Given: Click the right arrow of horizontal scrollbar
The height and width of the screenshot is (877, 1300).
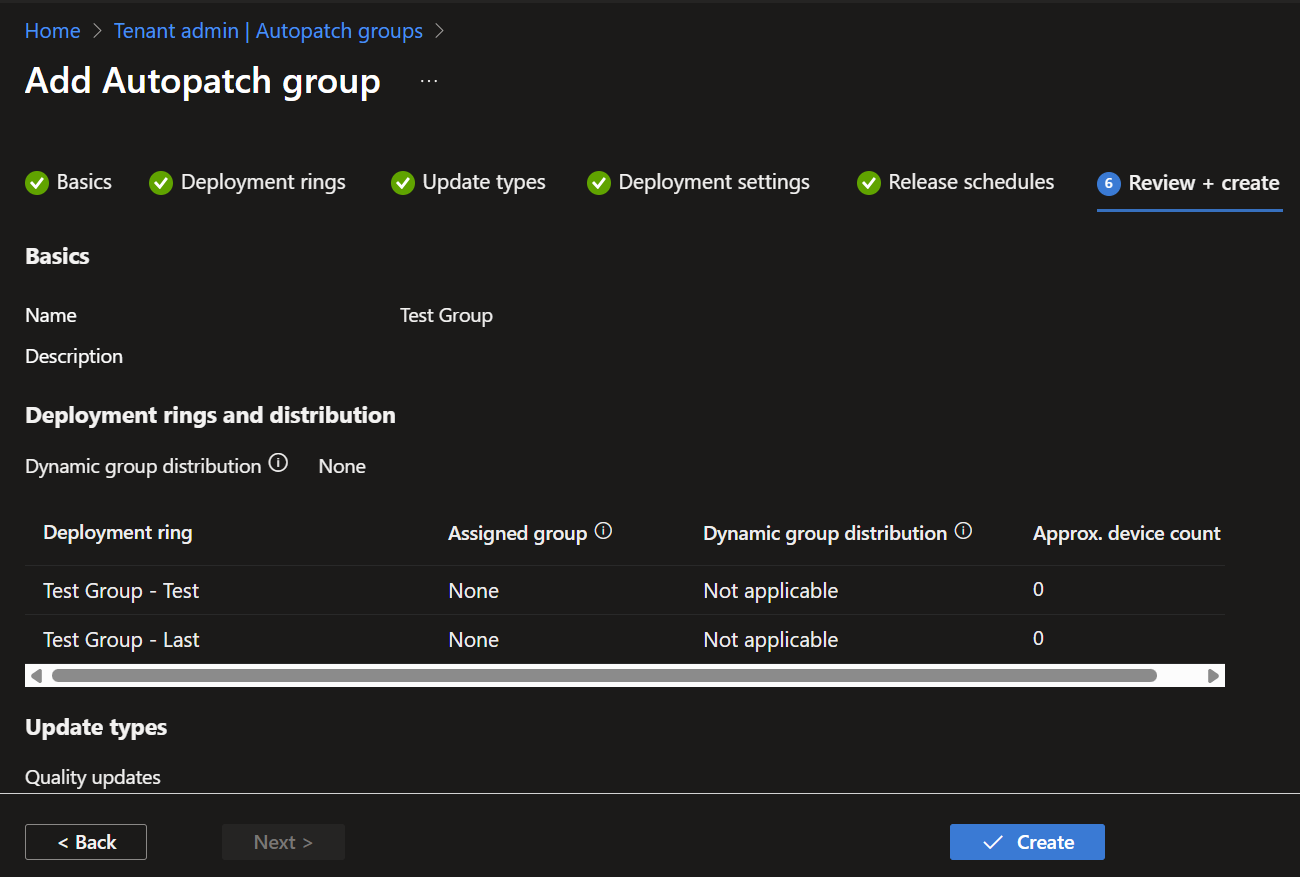Looking at the screenshot, I should 1213,676.
